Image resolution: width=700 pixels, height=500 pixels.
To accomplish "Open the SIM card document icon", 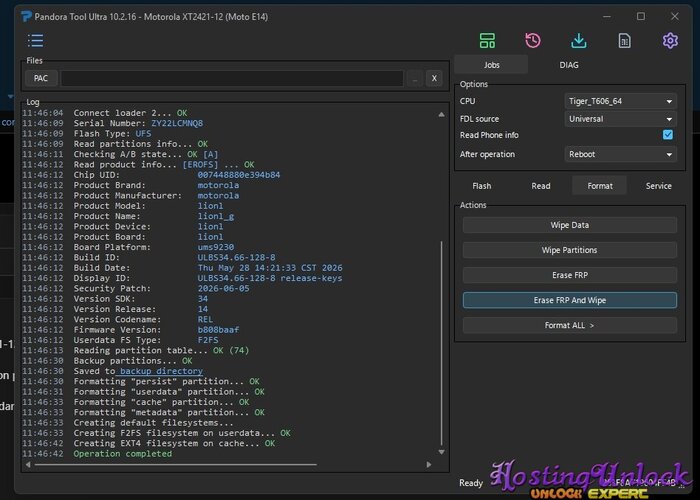I will pyautogui.click(x=625, y=41).
